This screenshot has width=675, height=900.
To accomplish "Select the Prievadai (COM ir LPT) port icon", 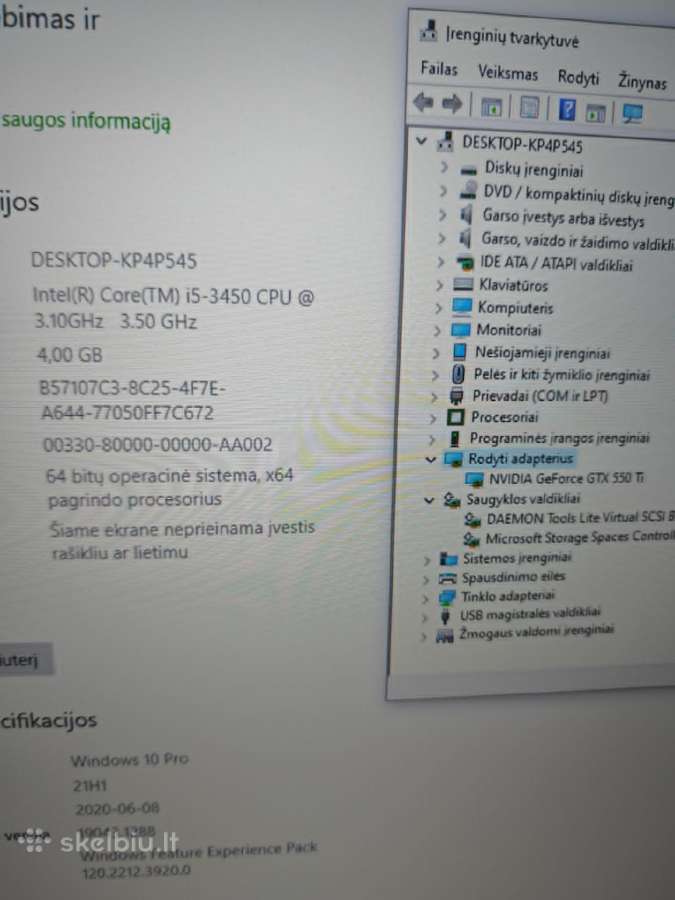I will [x=456, y=396].
